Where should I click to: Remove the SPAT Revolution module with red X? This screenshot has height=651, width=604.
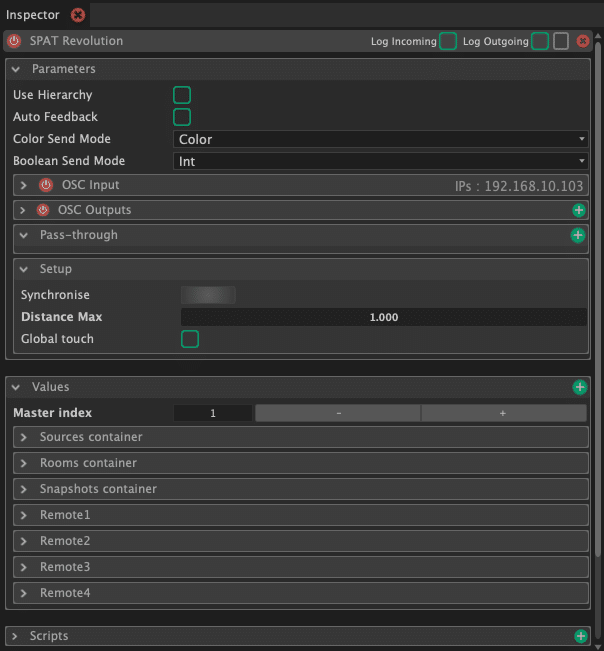click(583, 42)
